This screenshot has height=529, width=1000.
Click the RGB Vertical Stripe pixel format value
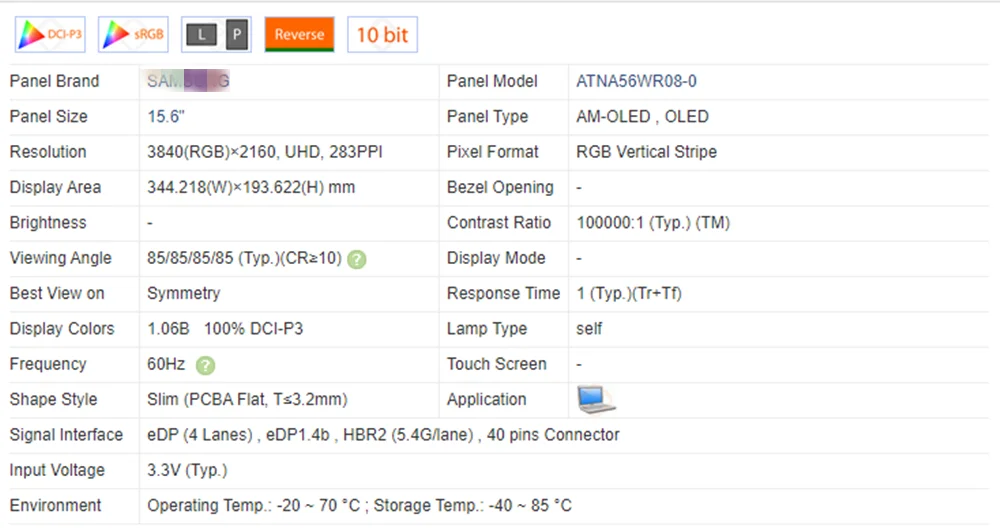pos(646,152)
